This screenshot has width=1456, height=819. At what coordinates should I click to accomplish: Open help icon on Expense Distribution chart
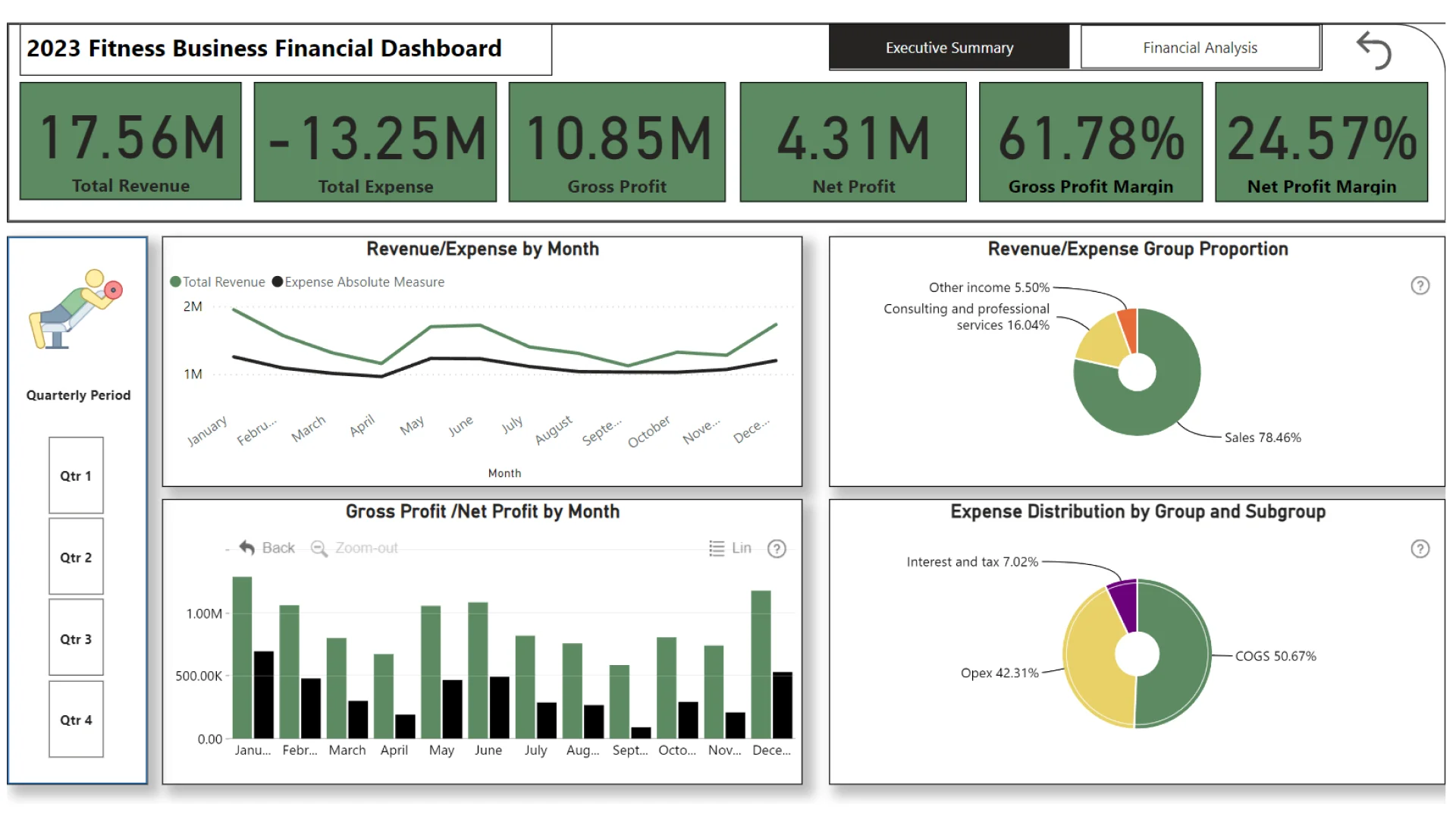[1420, 549]
